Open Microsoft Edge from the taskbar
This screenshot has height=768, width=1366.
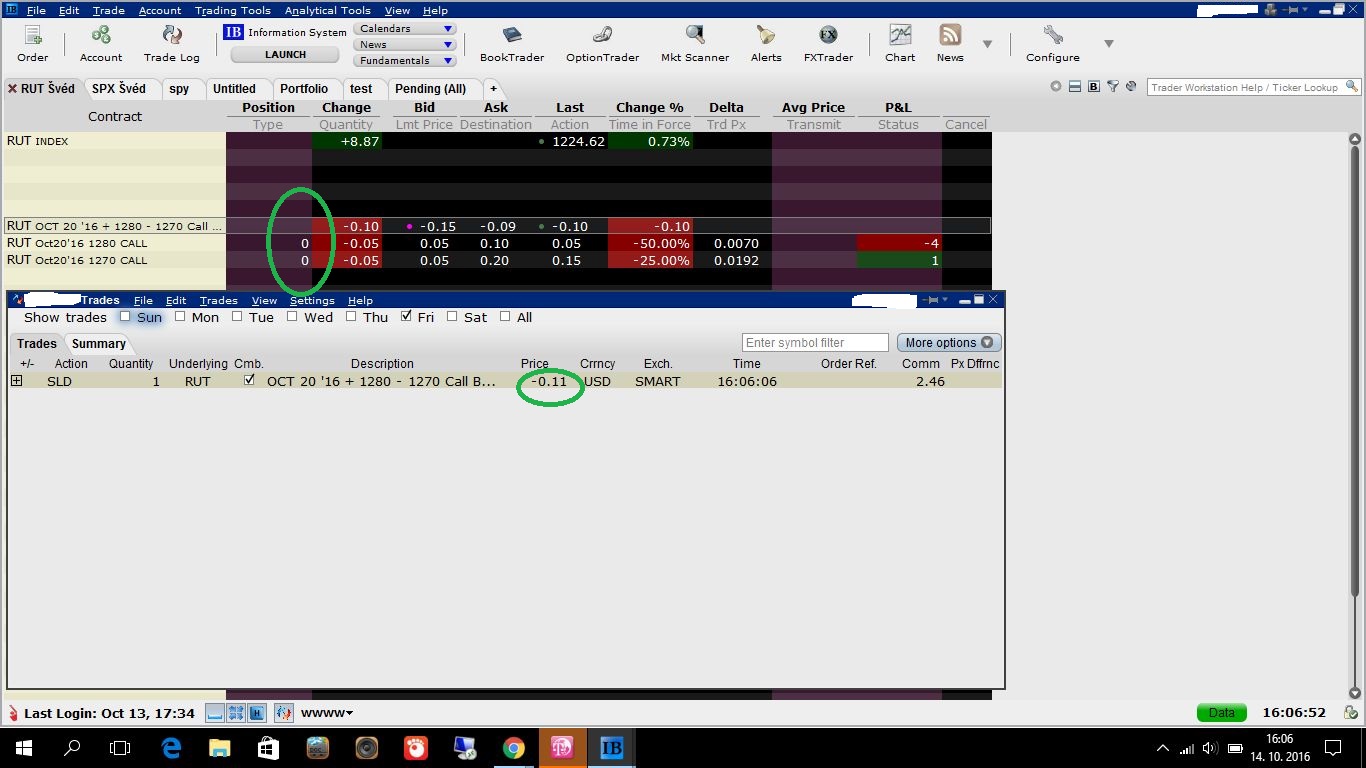click(x=171, y=748)
